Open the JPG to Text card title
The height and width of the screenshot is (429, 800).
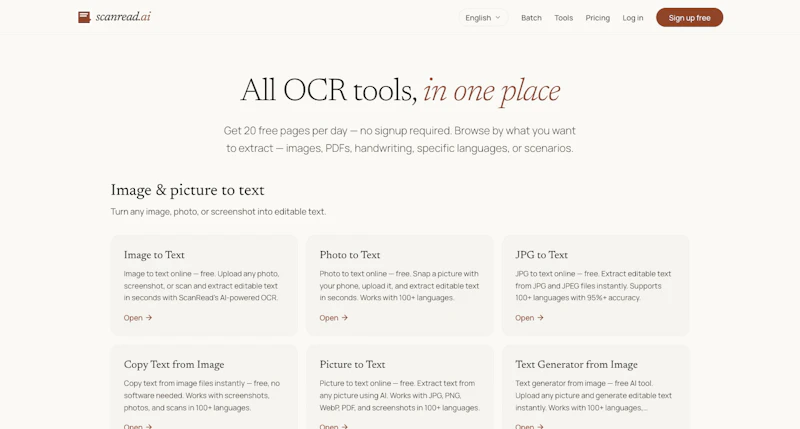(541, 255)
